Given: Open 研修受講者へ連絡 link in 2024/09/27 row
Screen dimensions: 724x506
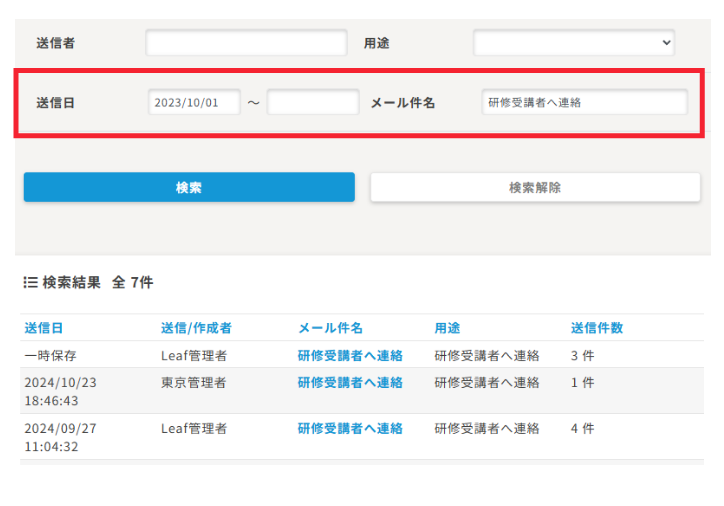Looking at the screenshot, I should pyautogui.click(x=350, y=428).
